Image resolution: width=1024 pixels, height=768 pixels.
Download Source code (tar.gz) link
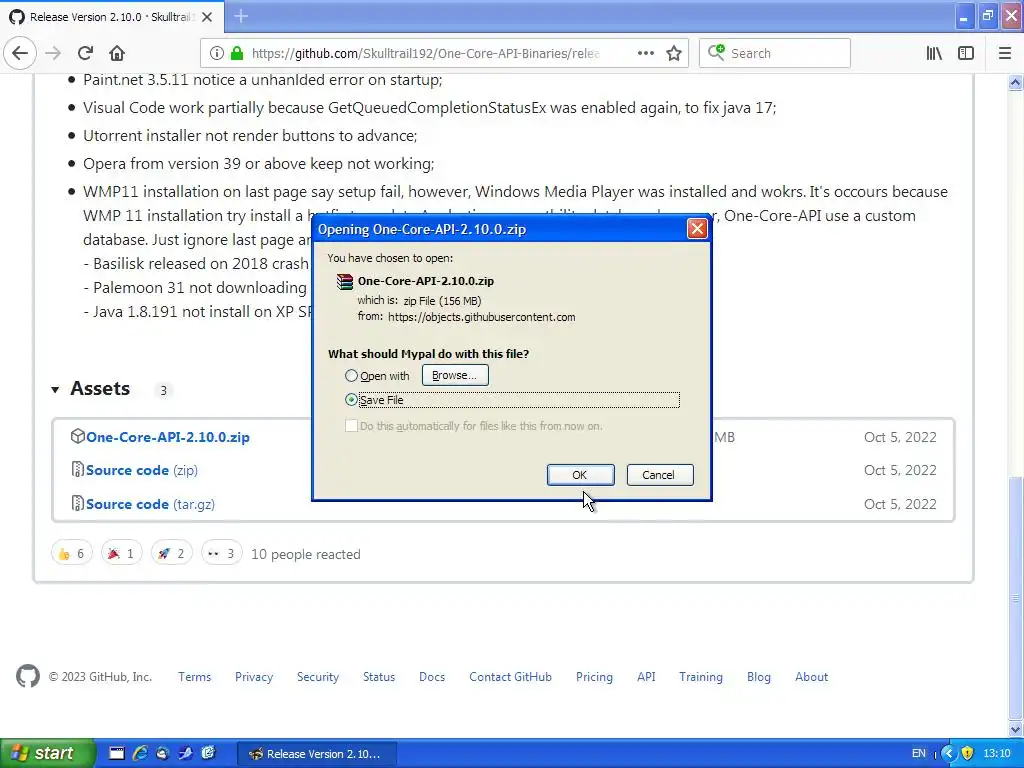150,504
